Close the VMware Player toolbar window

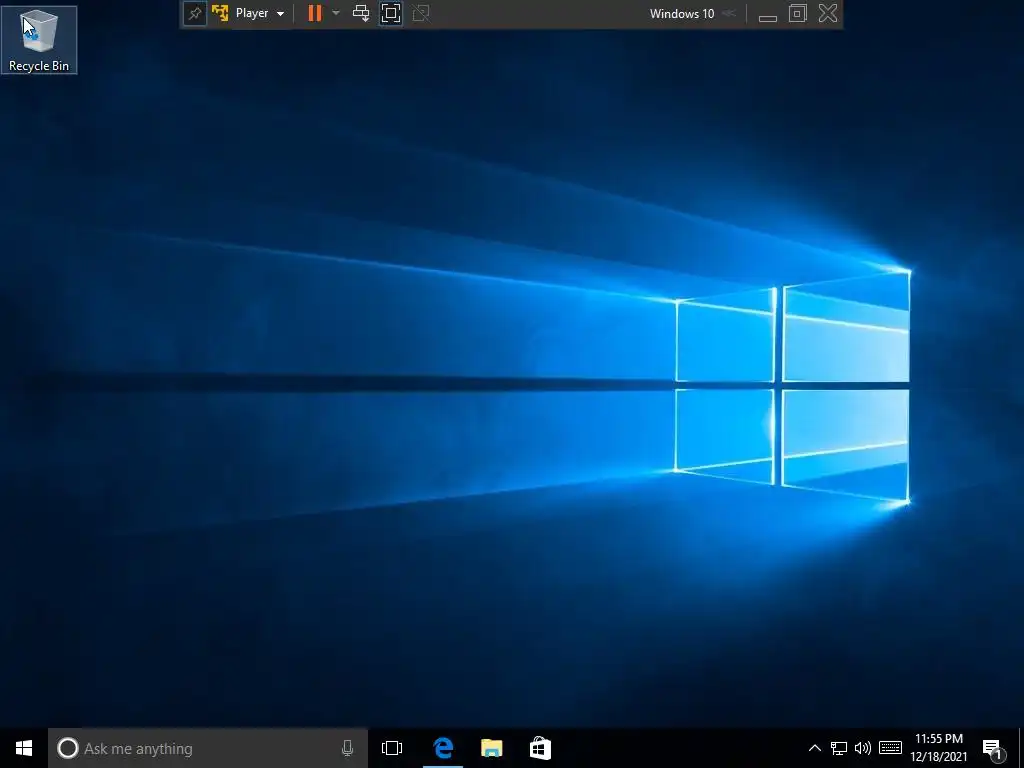click(828, 13)
